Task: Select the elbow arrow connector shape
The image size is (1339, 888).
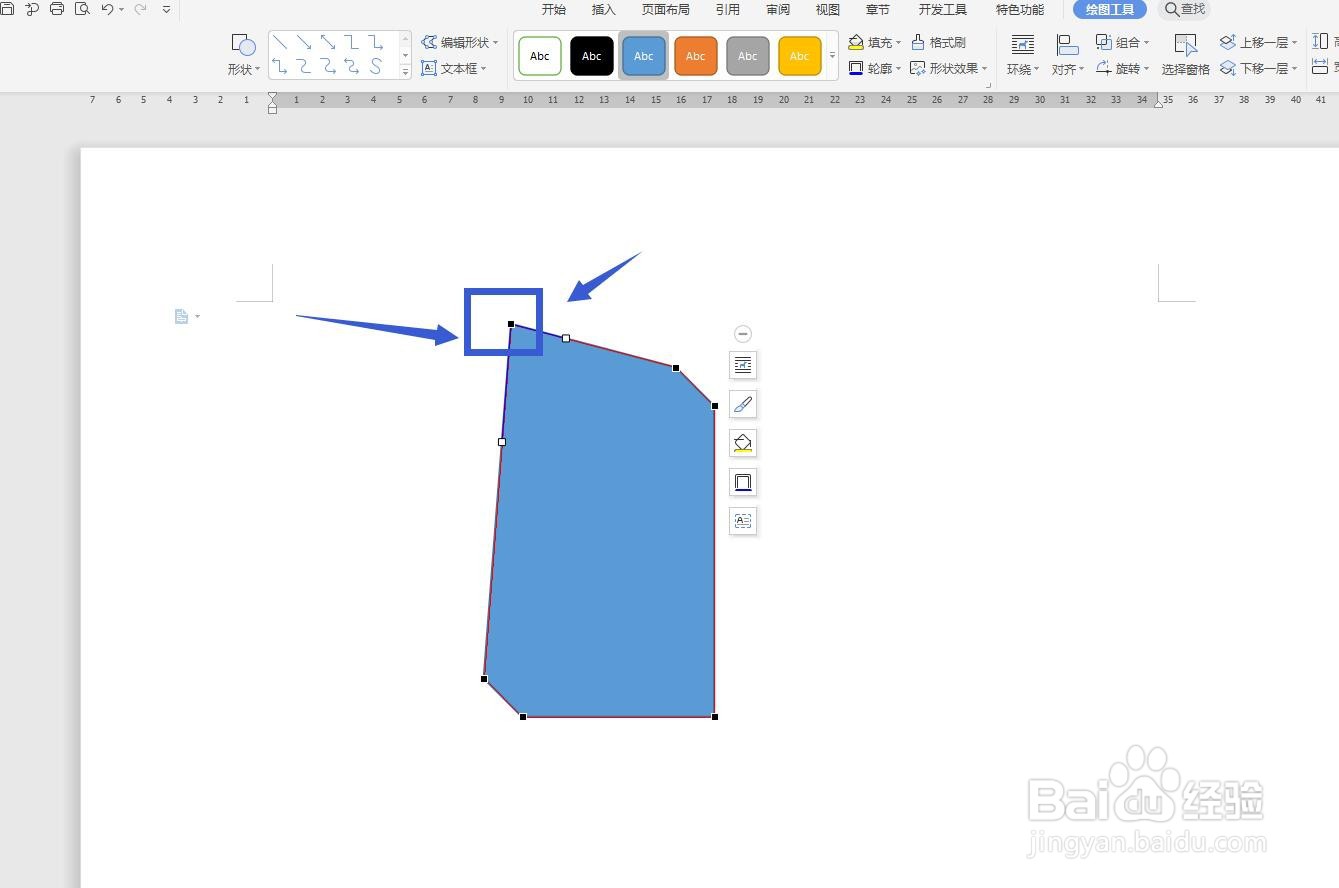Action: coord(376,42)
